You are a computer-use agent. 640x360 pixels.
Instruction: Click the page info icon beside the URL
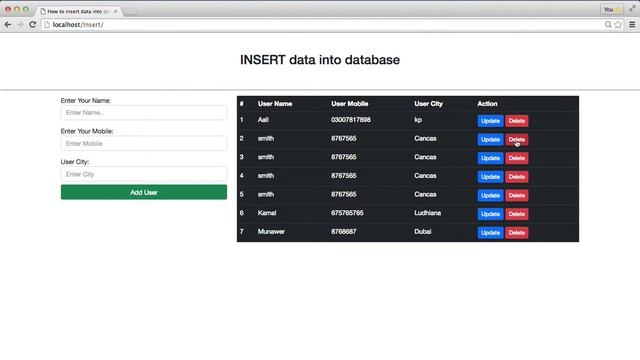tap(47, 25)
